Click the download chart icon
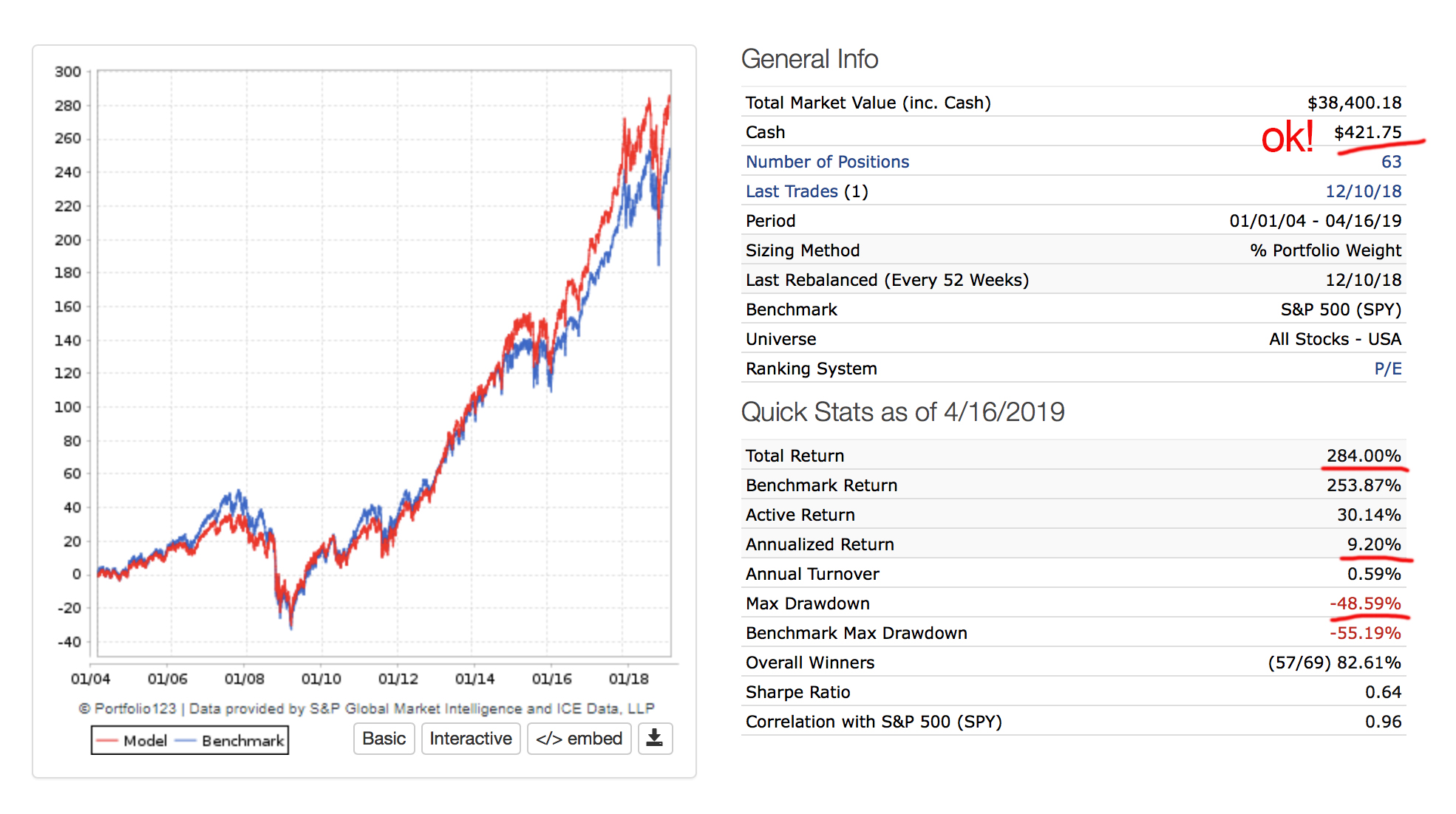 [655, 738]
